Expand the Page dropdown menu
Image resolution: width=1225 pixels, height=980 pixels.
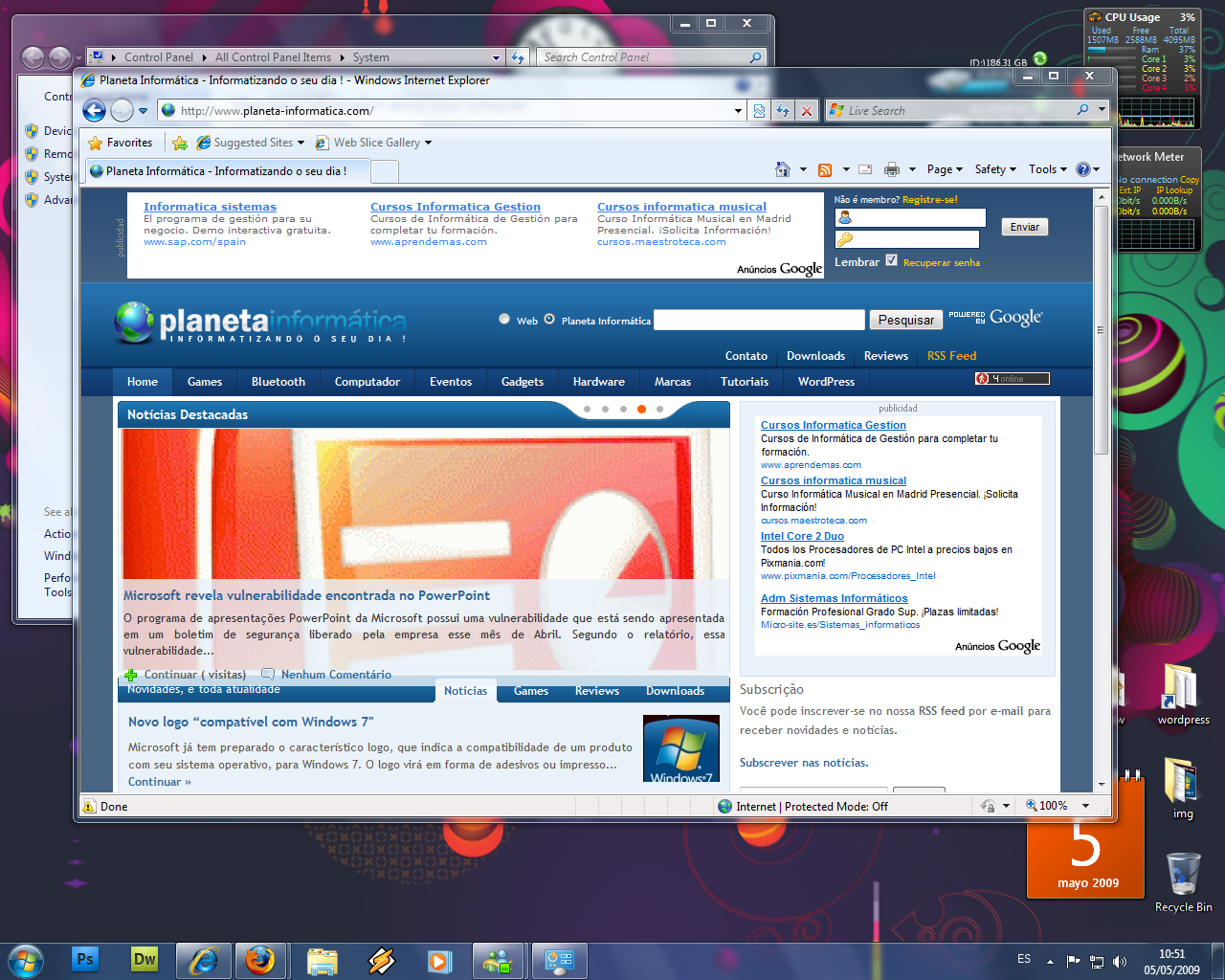click(x=944, y=169)
